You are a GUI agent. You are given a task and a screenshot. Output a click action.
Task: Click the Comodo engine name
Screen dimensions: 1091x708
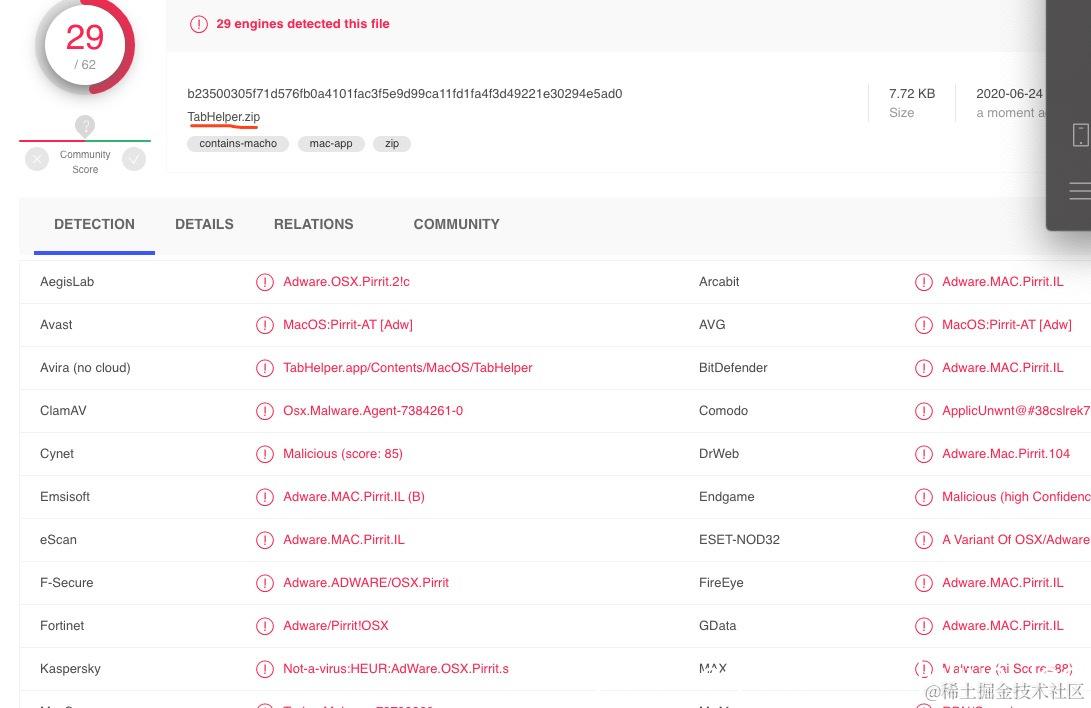click(x=724, y=411)
